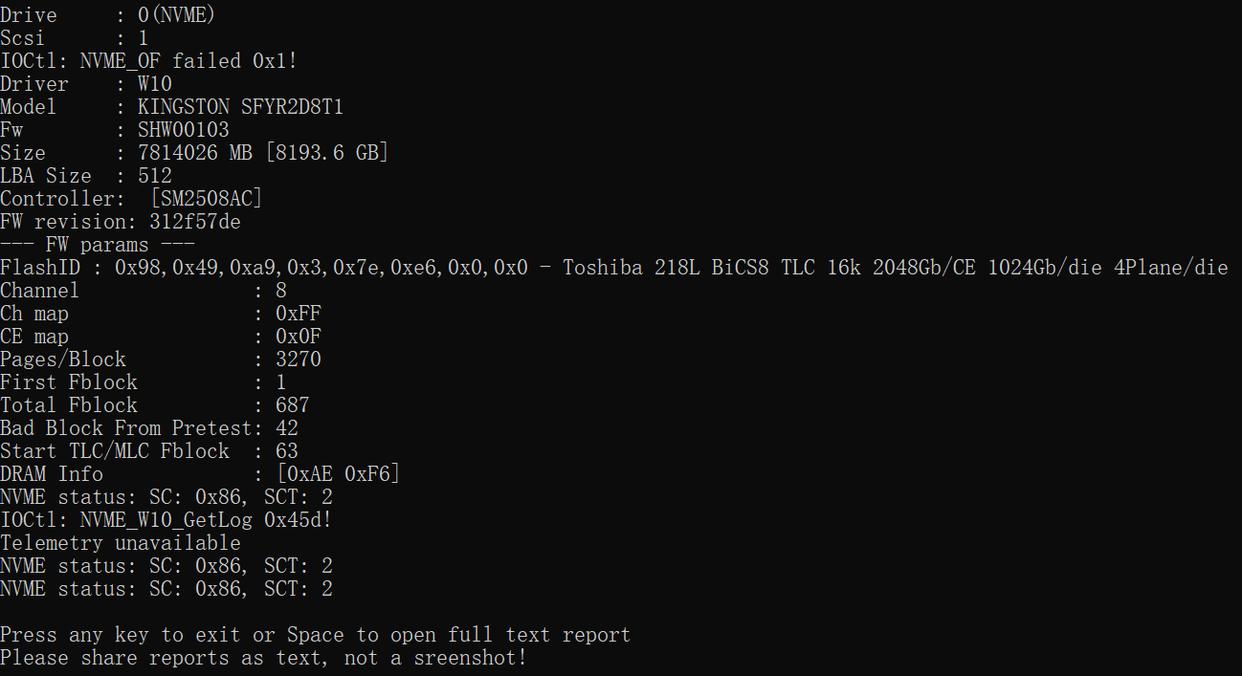
Task: Click the Total Fblock value 687
Action: tap(292, 406)
